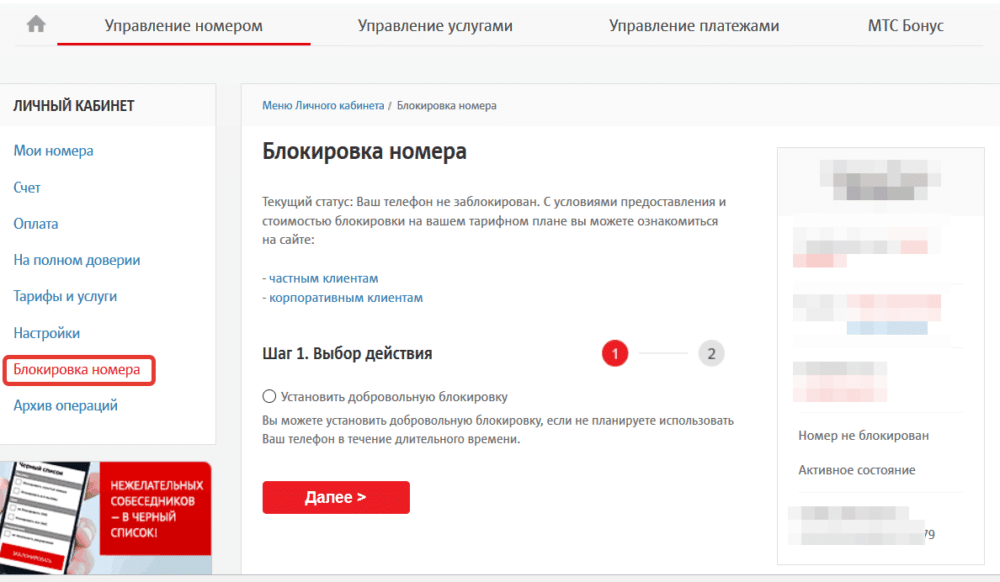The height and width of the screenshot is (582, 1000).
Task: Click step 2 indicator circle
Action: (711, 354)
